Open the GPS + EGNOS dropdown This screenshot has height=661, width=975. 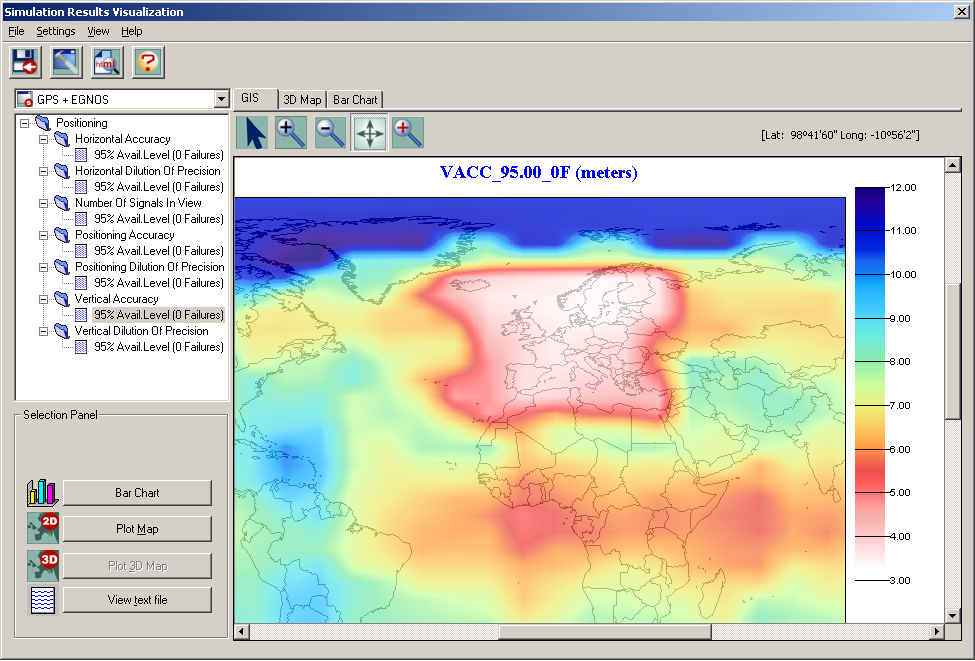point(221,99)
